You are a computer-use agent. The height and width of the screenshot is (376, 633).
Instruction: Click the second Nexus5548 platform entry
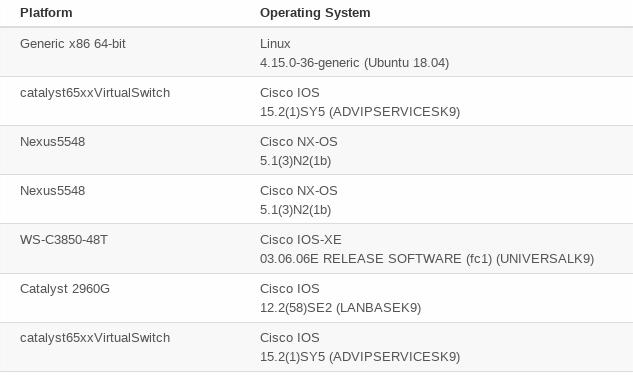pyautogui.click(x=52, y=191)
